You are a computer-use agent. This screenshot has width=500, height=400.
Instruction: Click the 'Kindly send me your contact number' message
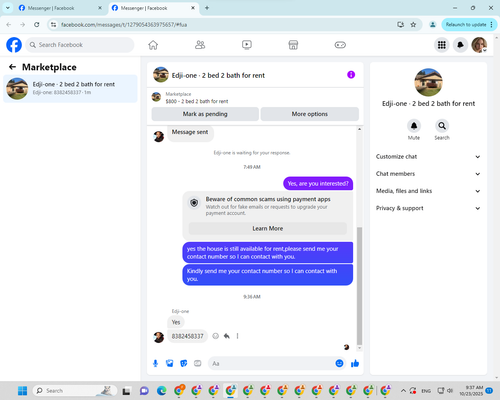(268, 275)
